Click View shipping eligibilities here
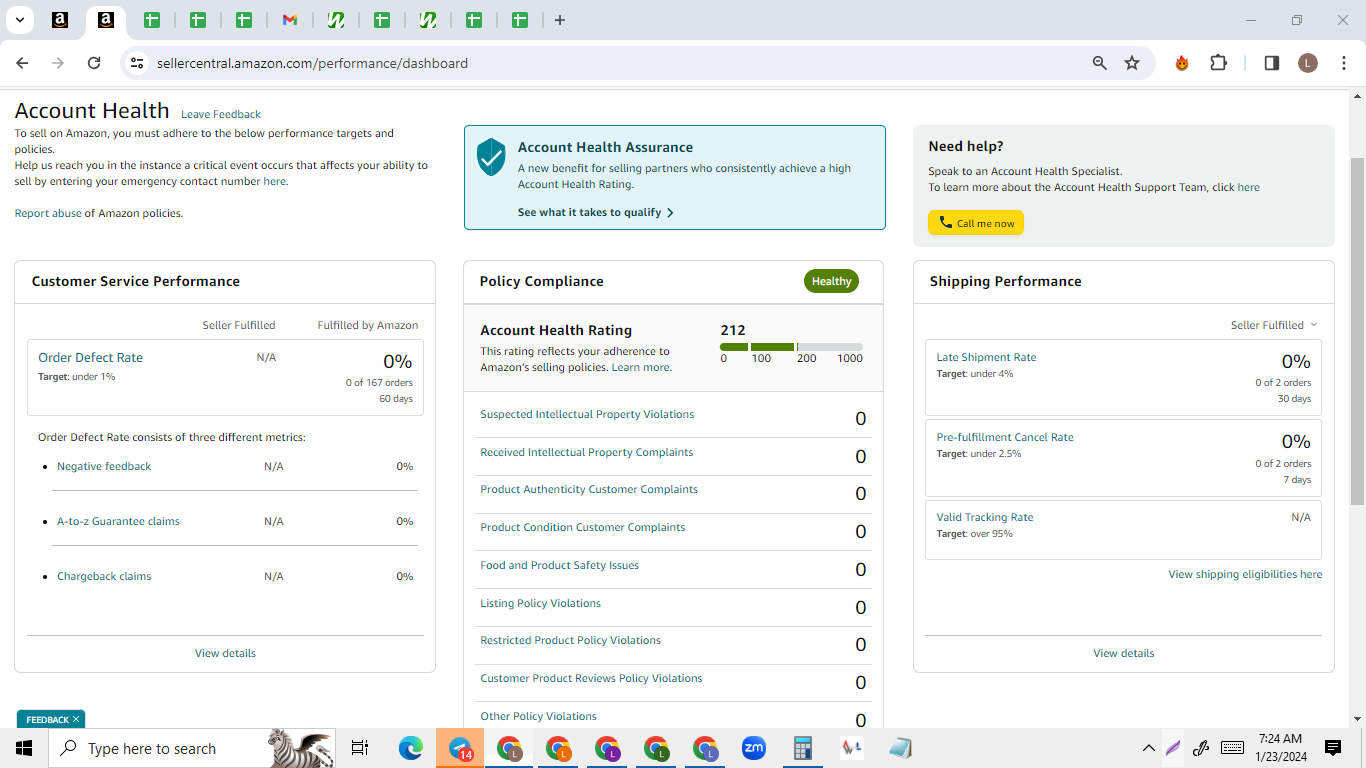The height and width of the screenshot is (768, 1366). (1245, 574)
